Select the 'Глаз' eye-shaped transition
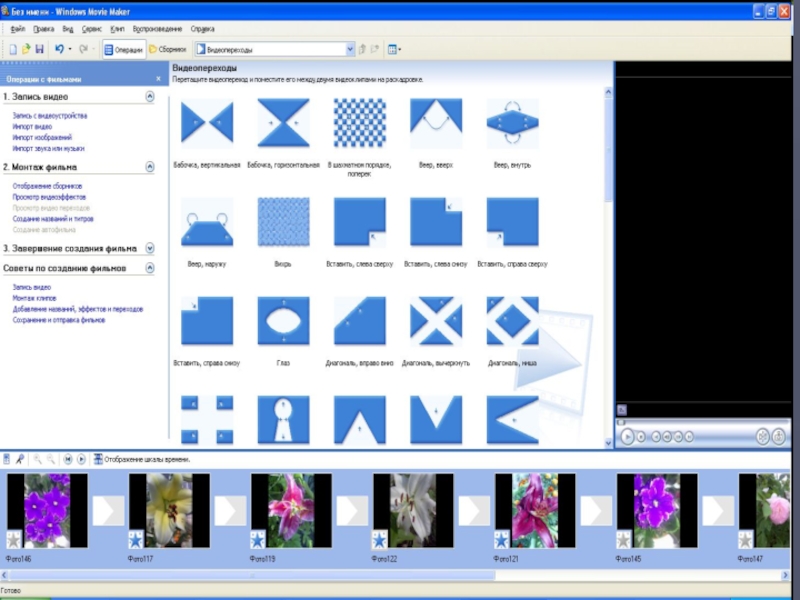 pyautogui.click(x=283, y=321)
